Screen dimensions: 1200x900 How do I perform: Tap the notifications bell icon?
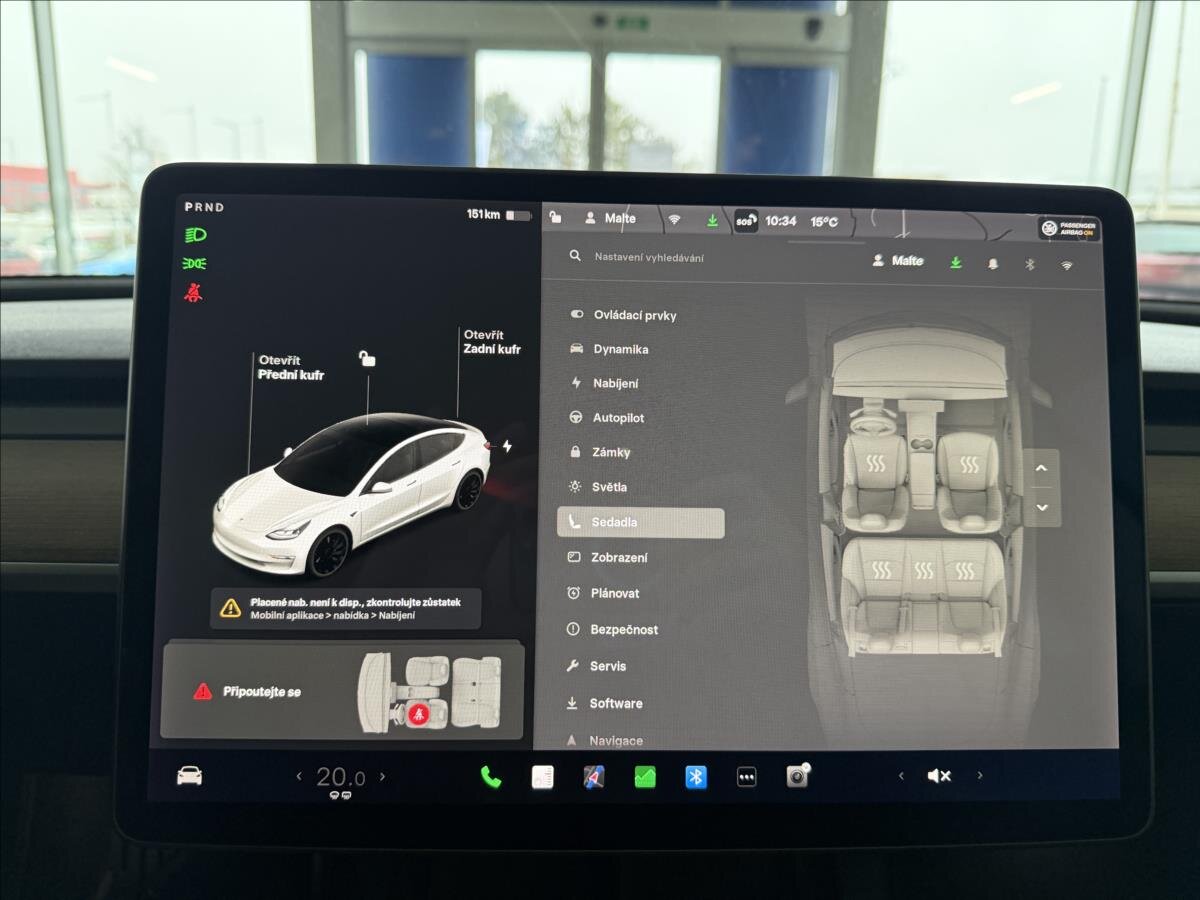(992, 262)
